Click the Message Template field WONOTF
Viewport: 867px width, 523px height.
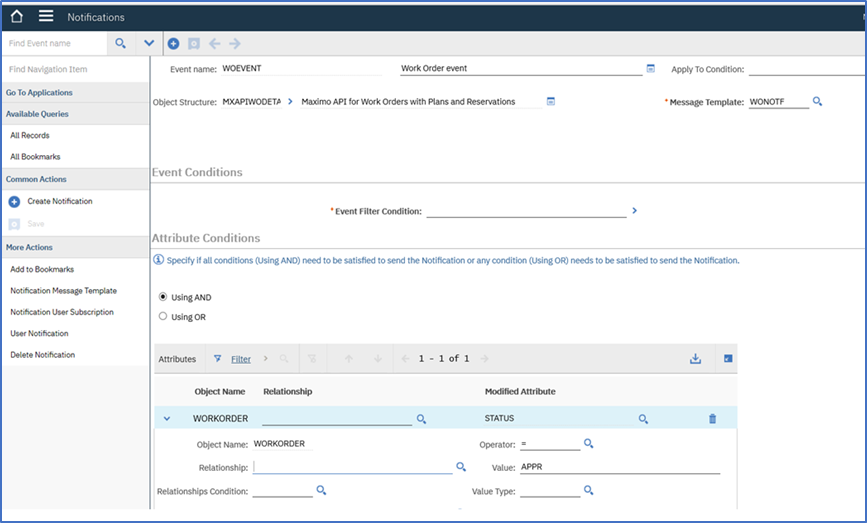[779, 102]
